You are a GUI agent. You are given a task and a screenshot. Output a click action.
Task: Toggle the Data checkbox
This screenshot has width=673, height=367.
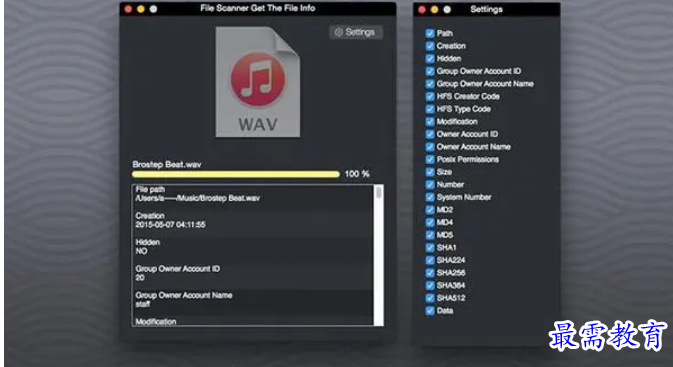coord(430,310)
